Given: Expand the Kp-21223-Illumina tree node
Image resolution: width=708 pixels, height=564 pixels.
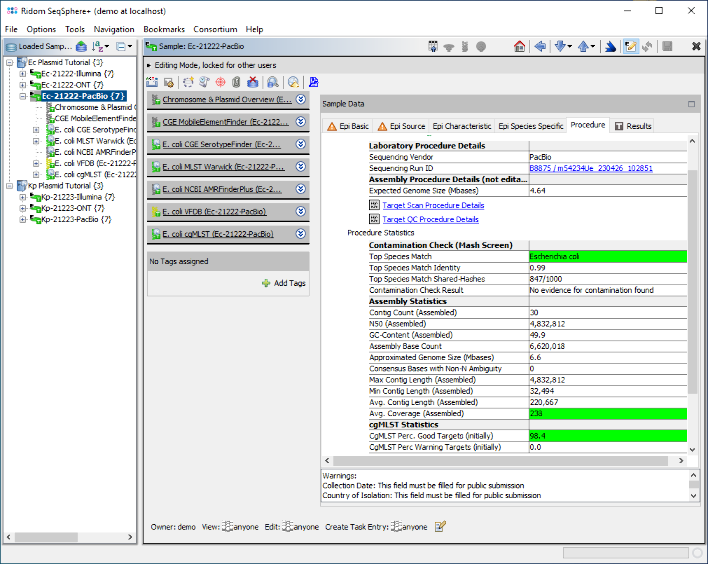Looking at the screenshot, I should (x=22, y=197).
